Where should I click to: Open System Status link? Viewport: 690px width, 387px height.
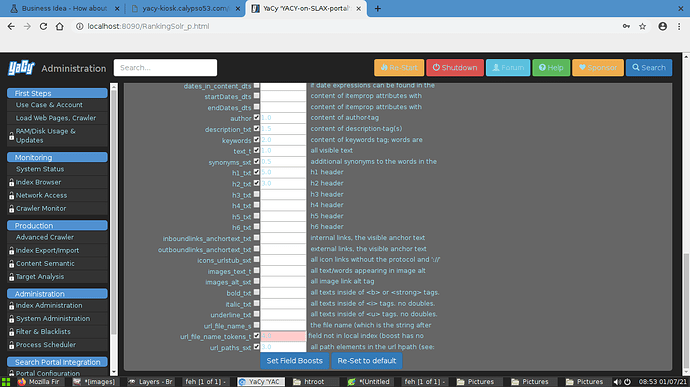(x=40, y=169)
